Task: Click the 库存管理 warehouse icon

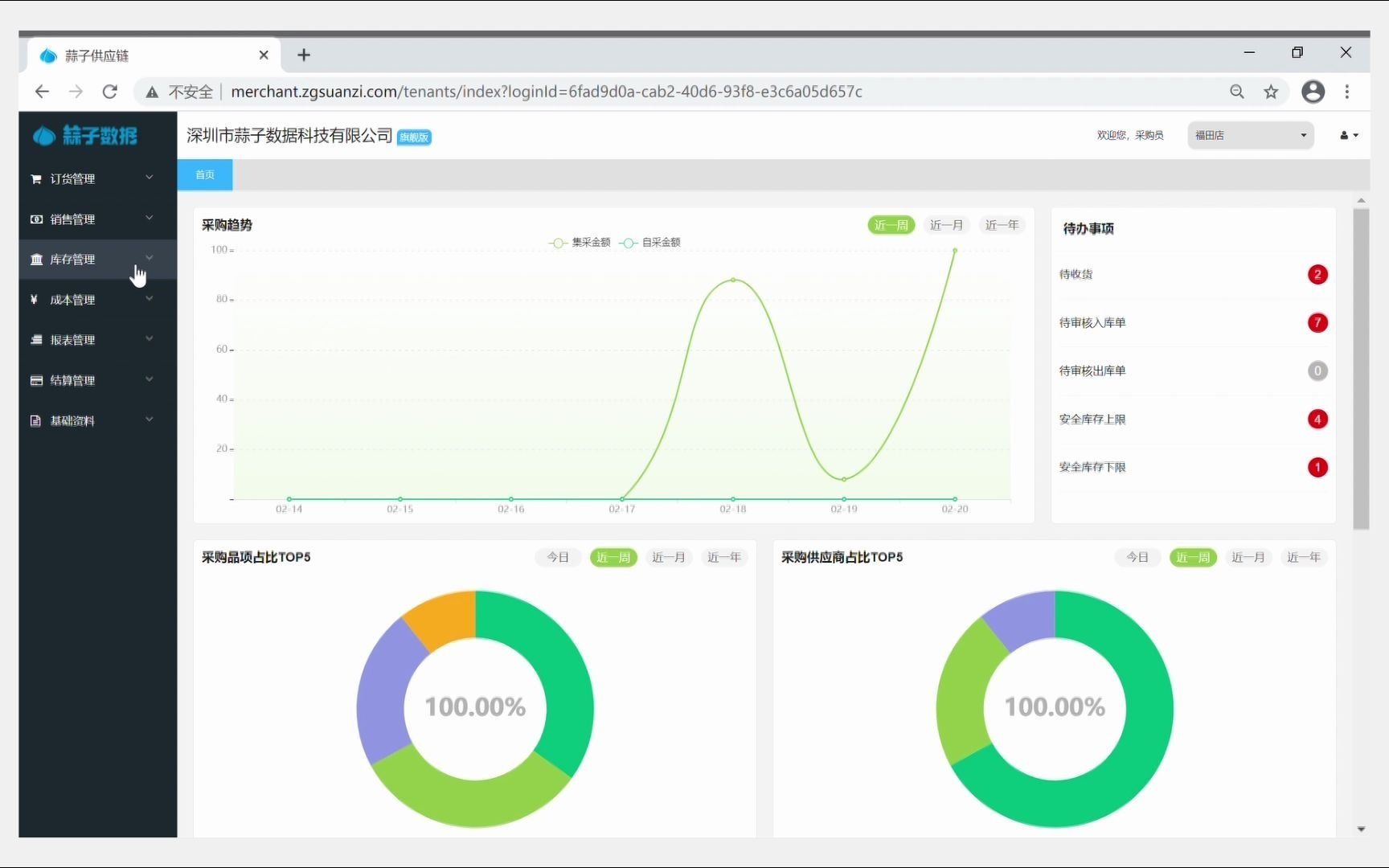Action: click(x=36, y=259)
